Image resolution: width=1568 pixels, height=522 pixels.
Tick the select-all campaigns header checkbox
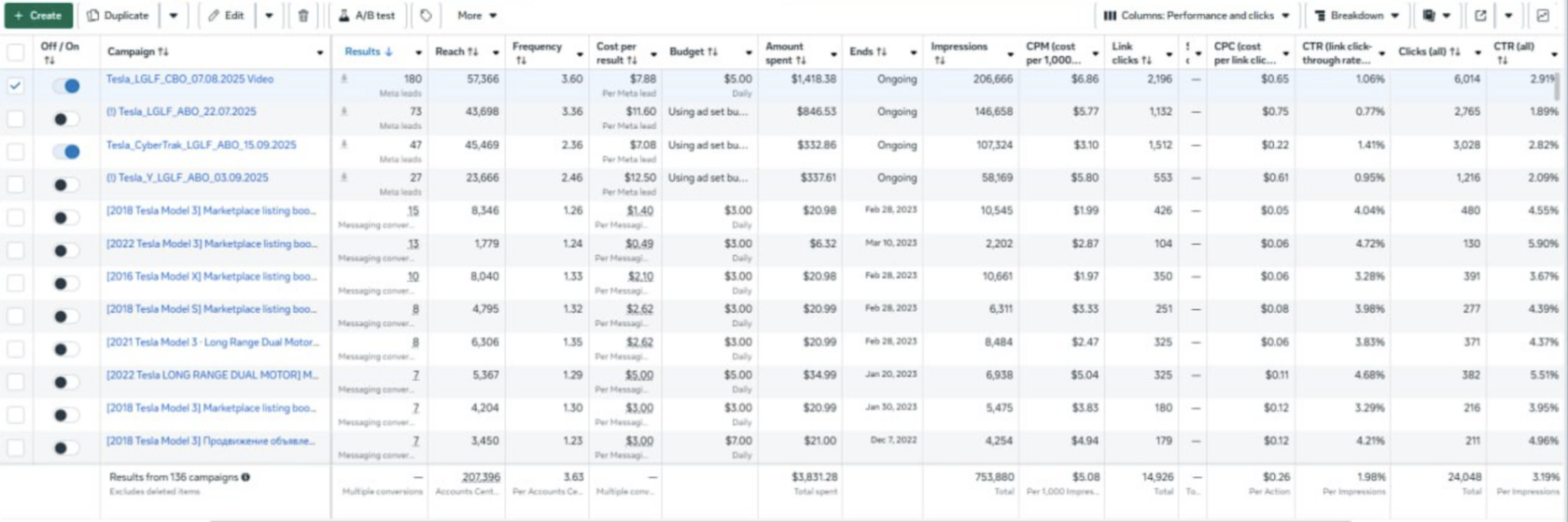tap(16, 52)
